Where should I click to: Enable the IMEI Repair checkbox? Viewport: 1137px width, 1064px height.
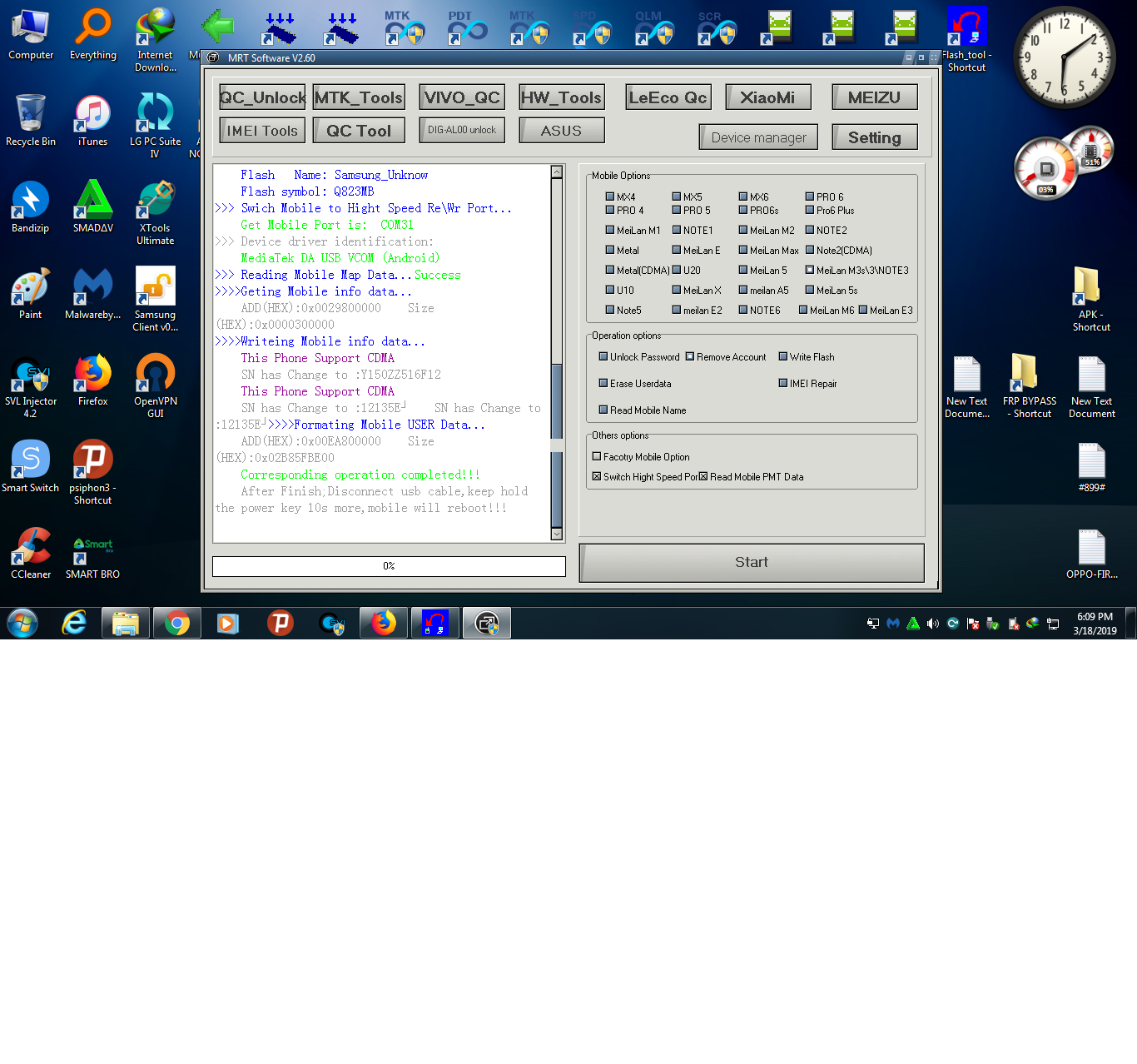click(783, 383)
